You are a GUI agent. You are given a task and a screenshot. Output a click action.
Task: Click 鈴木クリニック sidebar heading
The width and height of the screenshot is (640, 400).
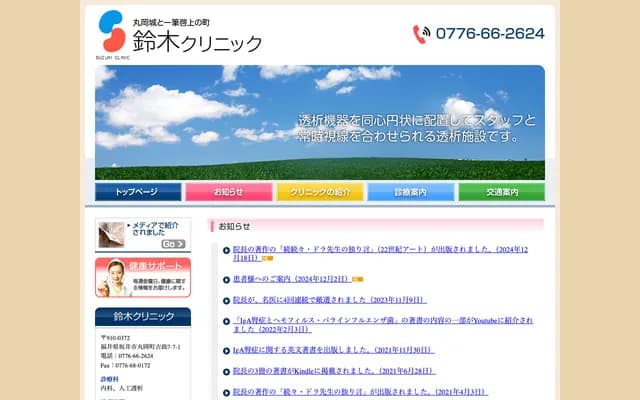pyautogui.click(x=143, y=317)
